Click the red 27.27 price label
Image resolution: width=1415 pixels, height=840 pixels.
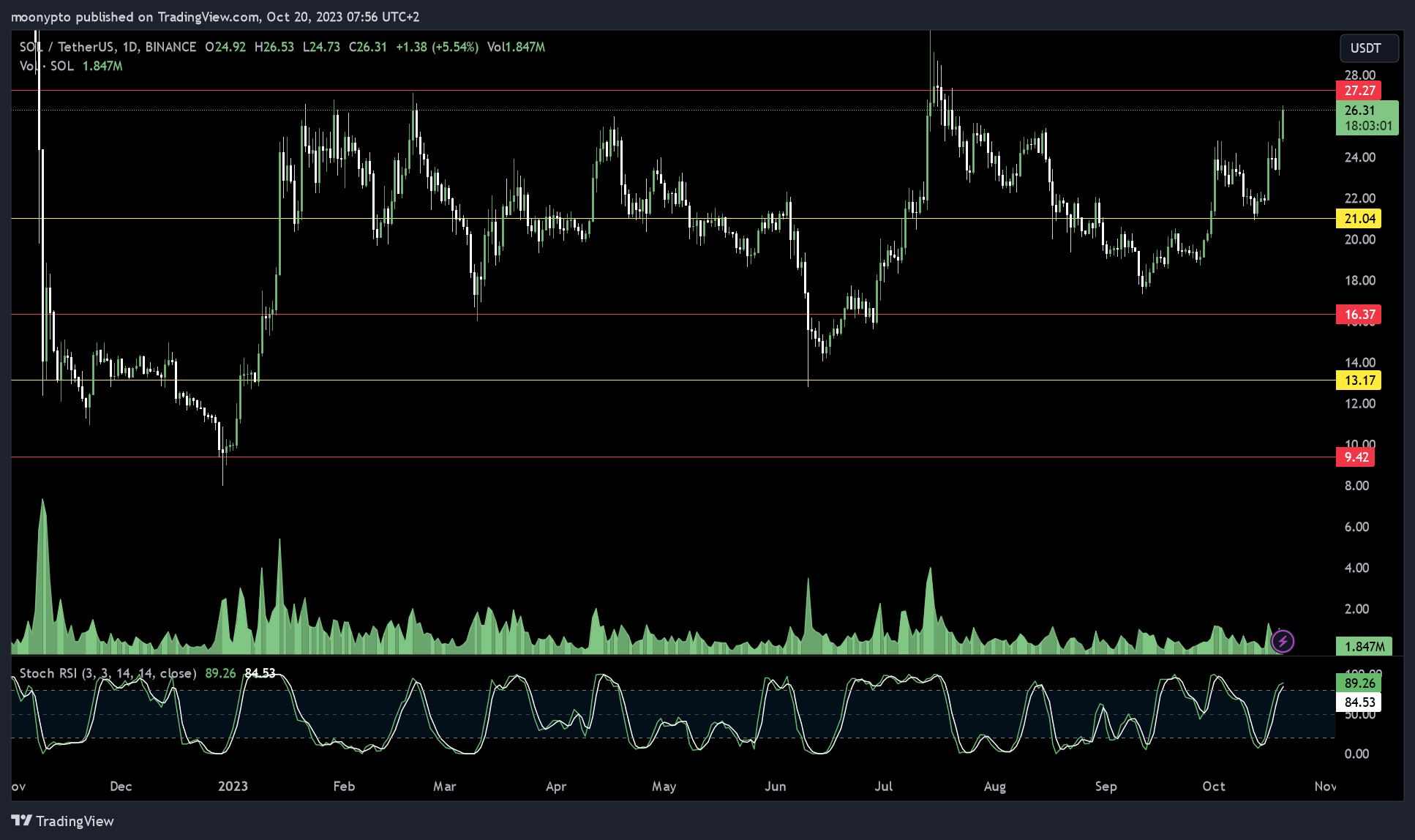tap(1359, 91)
